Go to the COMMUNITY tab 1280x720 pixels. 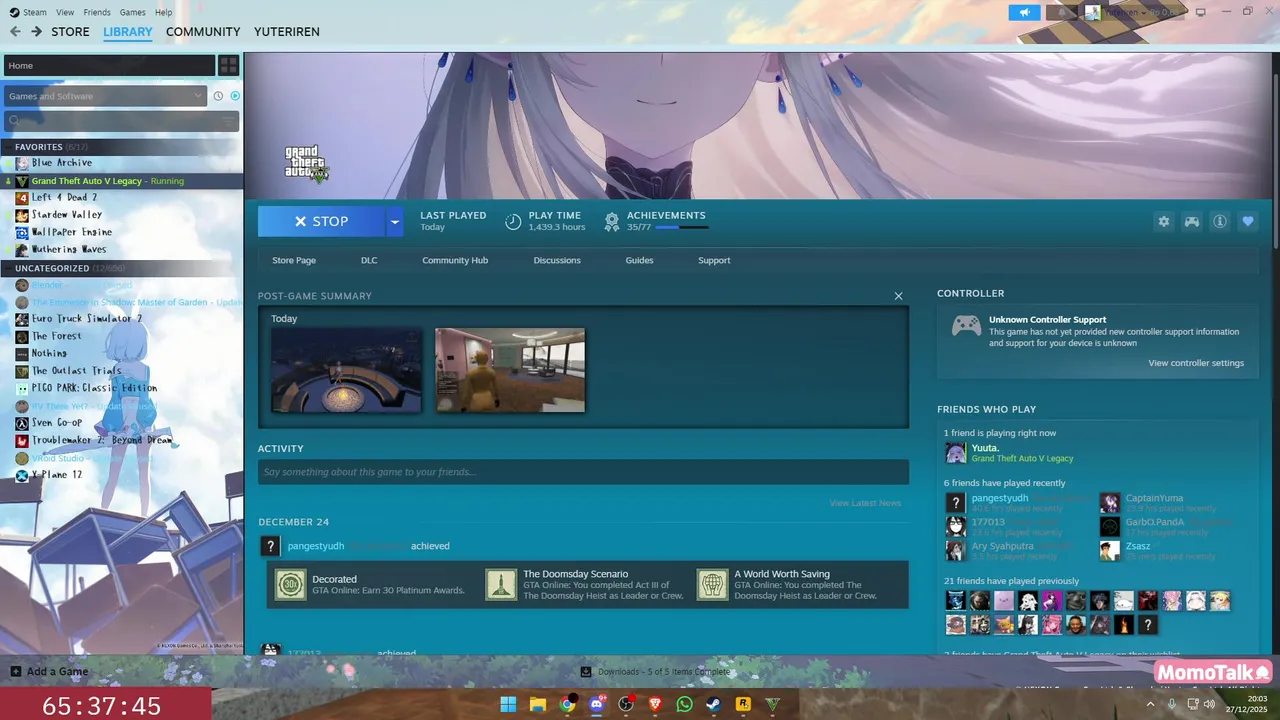click(x=203, y=32)
